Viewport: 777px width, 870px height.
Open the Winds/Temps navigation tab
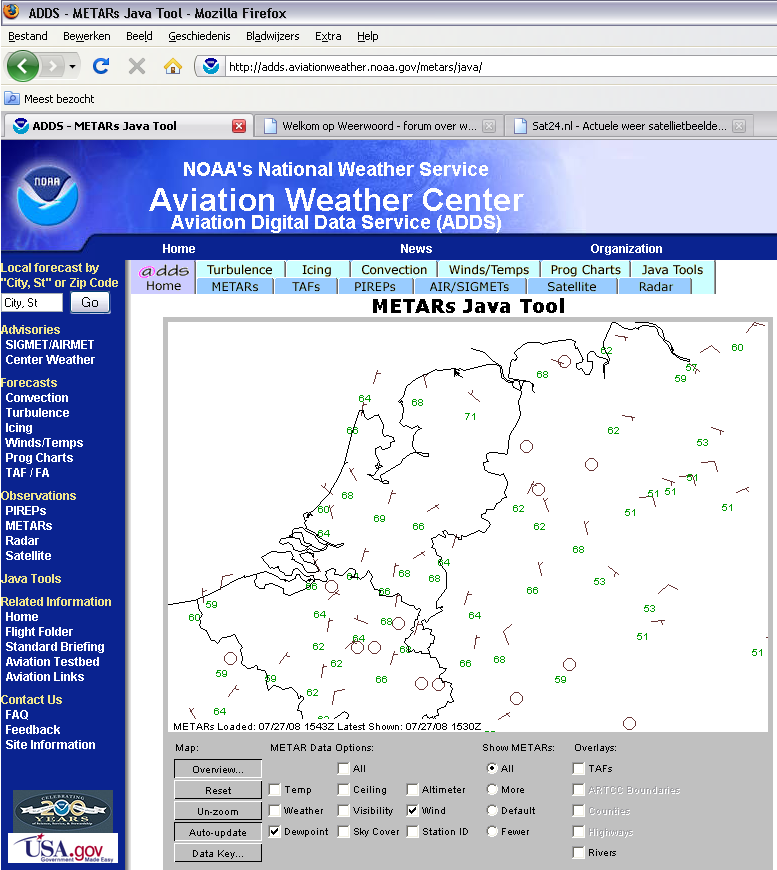tap(489, 270)
